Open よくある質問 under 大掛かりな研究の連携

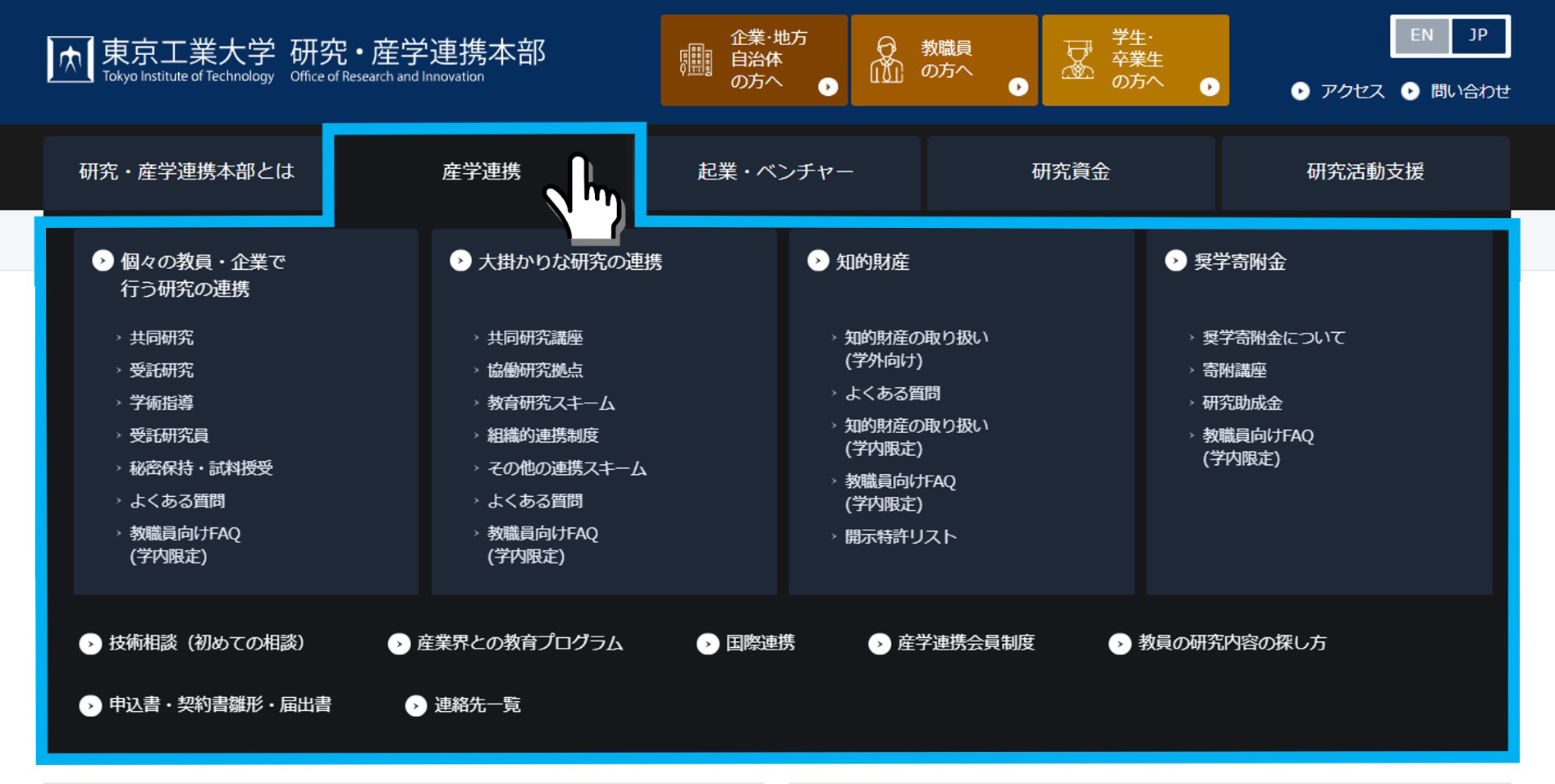pos(535,501)
